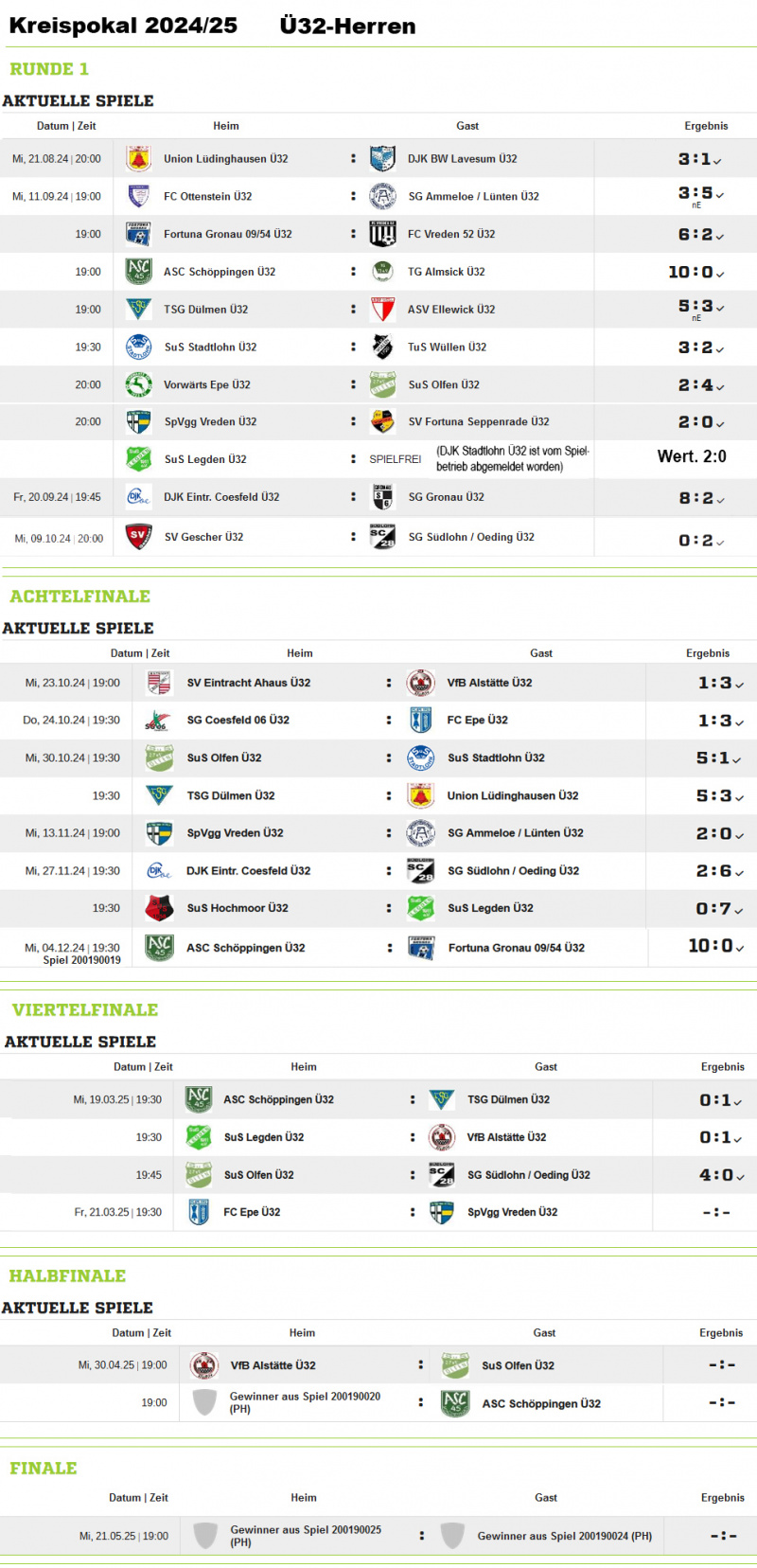
Task: Open the VfB Alstätte Ü32 link in Halbfinale
Action: [273, 1365]
